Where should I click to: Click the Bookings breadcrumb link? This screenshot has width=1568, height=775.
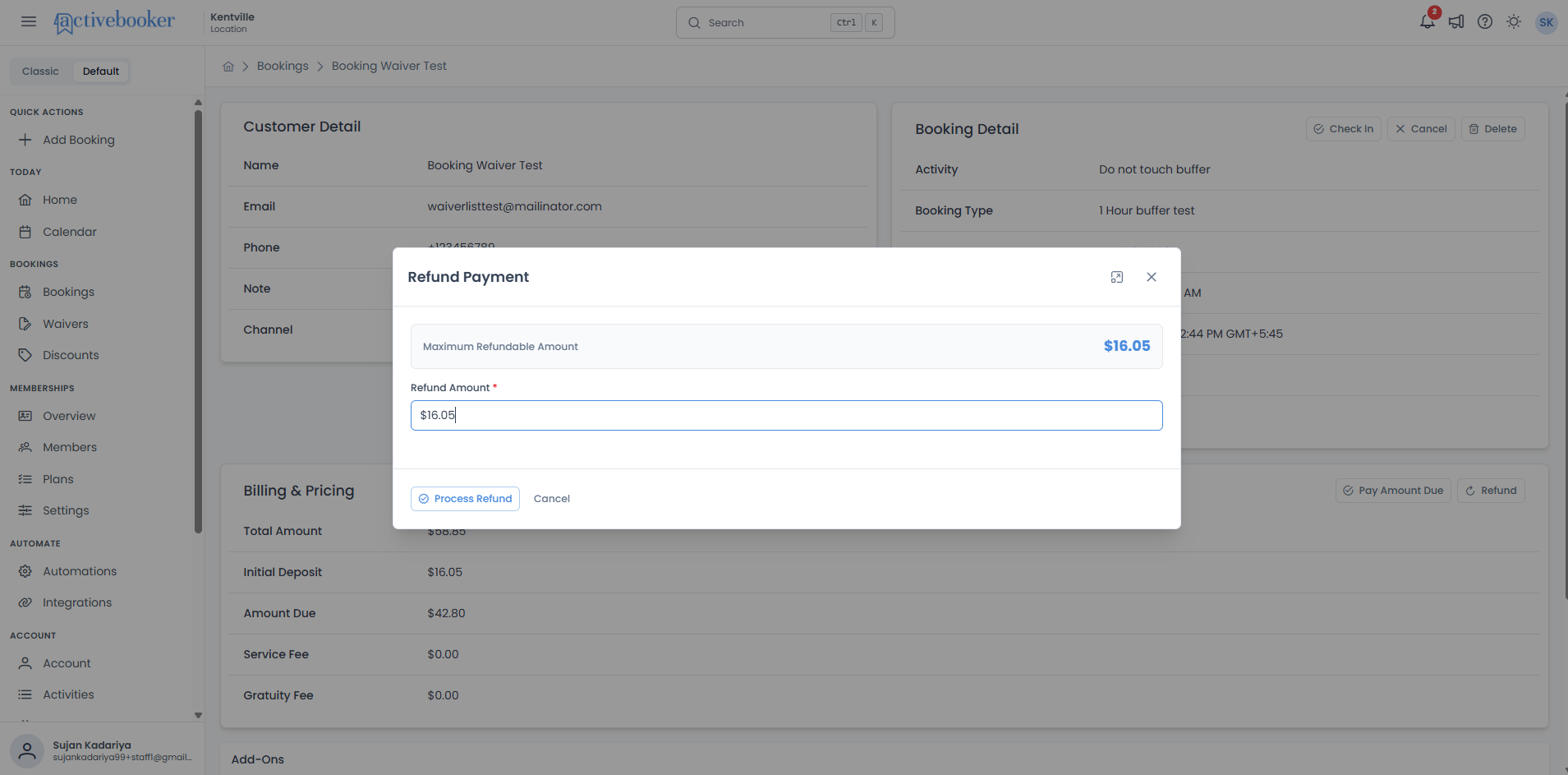(283, 66)
